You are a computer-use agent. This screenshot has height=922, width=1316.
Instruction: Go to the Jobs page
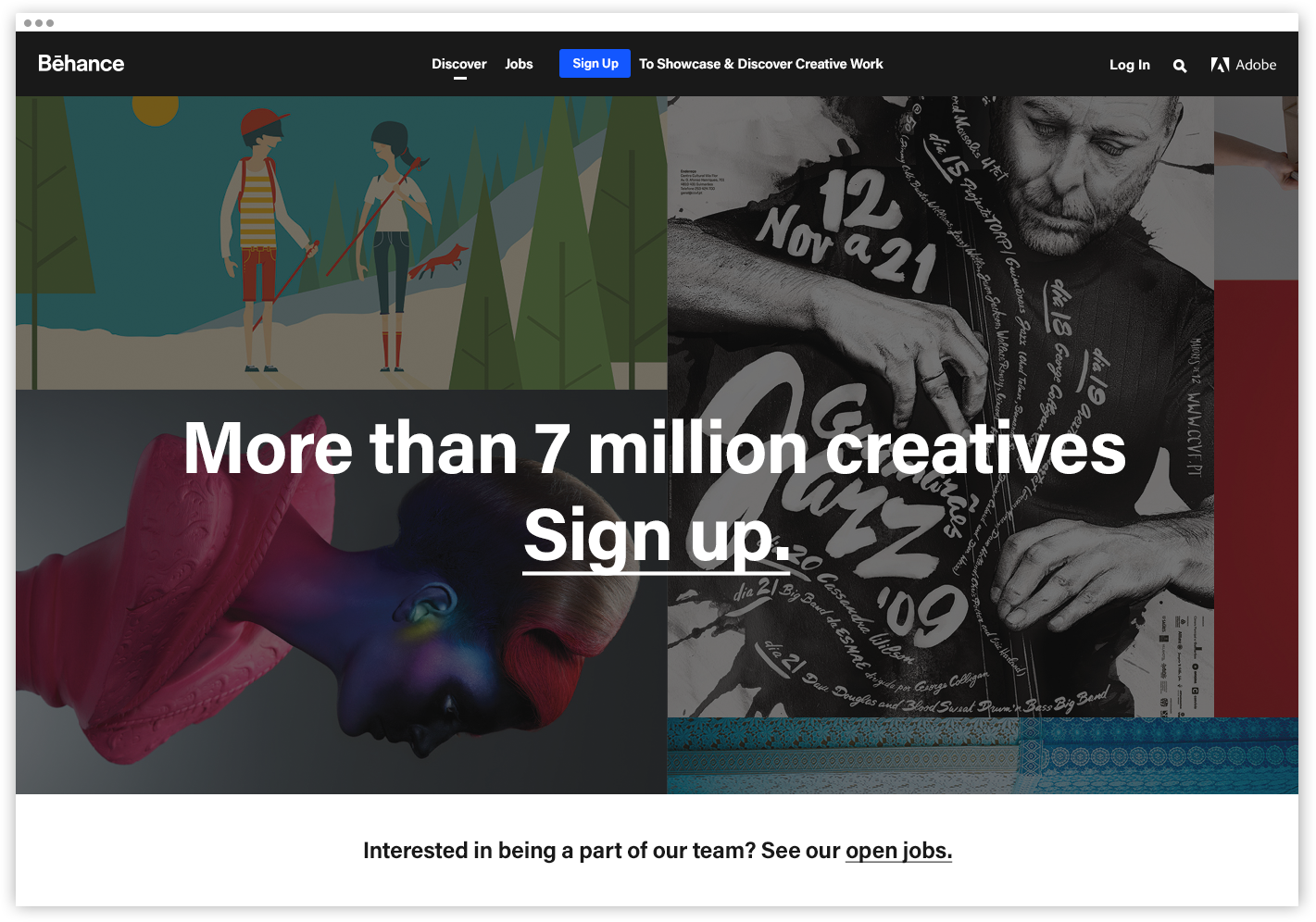(519, 64)
